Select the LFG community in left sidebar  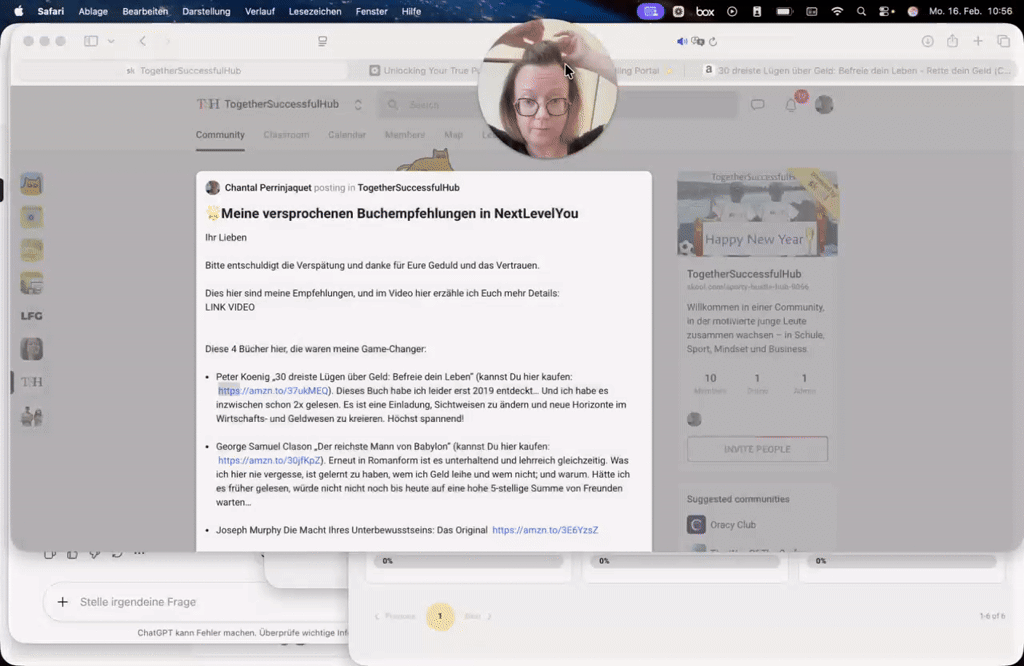(x=32, y=315)
